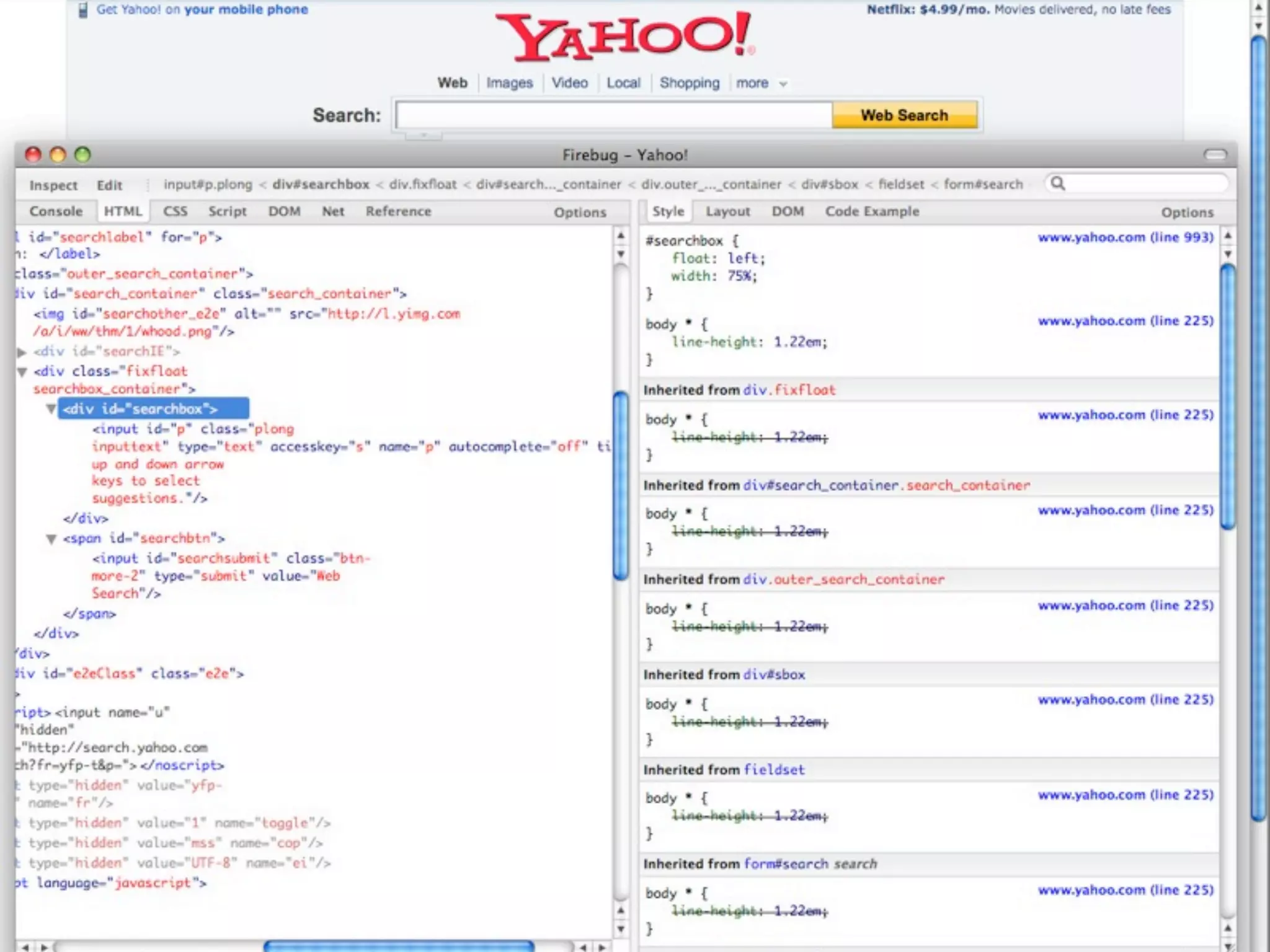Open the Layout tab in side panel
This screenshot has height=952, width=1270.
click(x=727, y=211)
